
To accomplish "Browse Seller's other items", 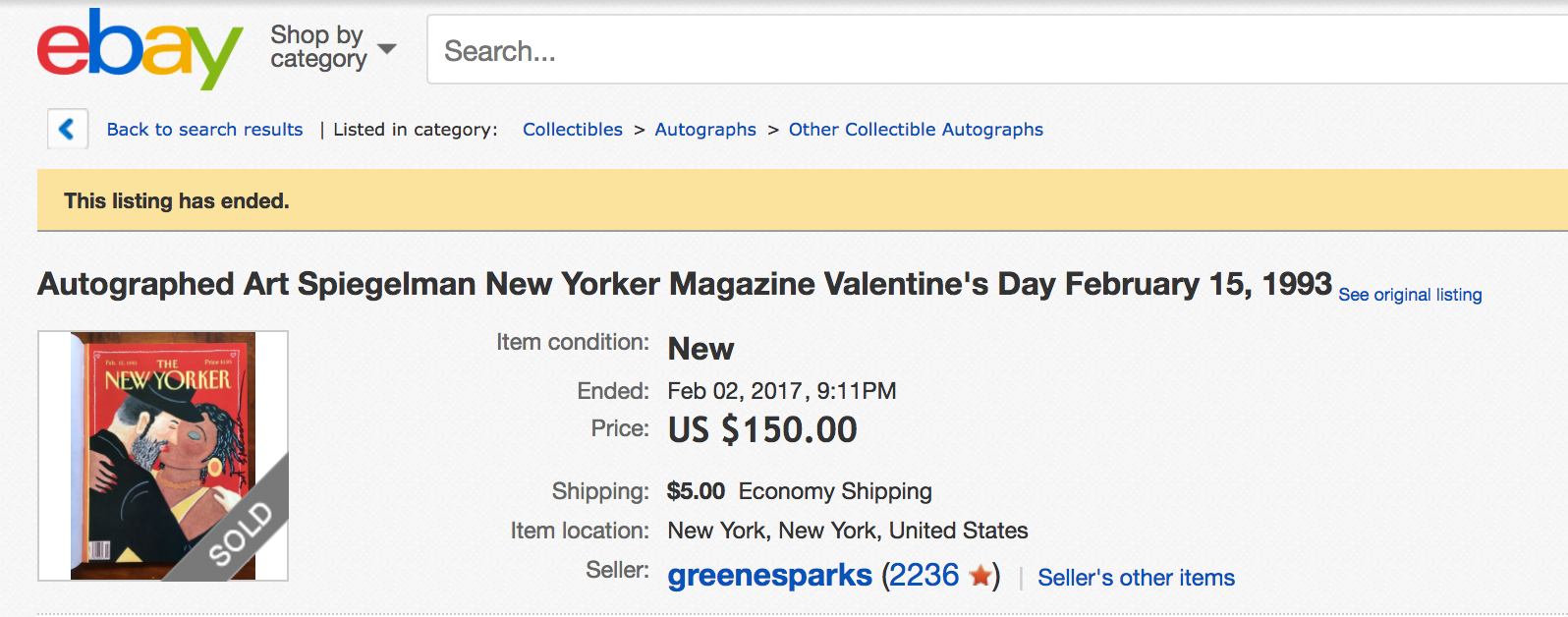I will (x=1136, y=578).
